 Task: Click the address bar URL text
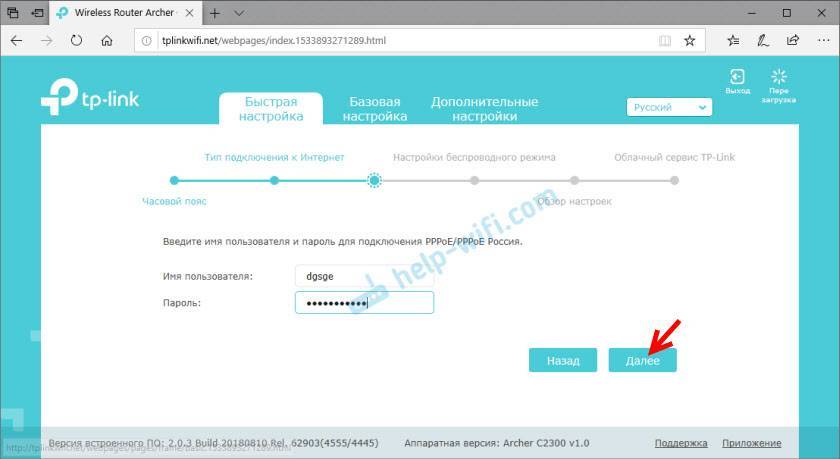274,41
